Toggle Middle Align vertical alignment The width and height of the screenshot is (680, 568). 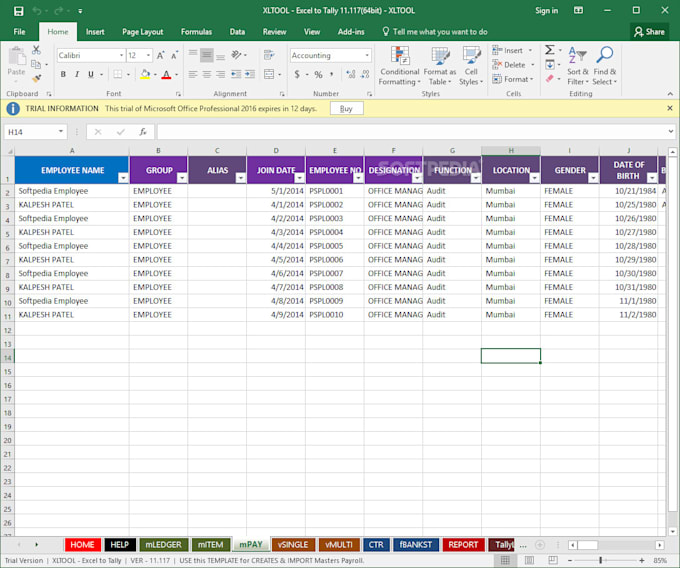tap(207, 55)
